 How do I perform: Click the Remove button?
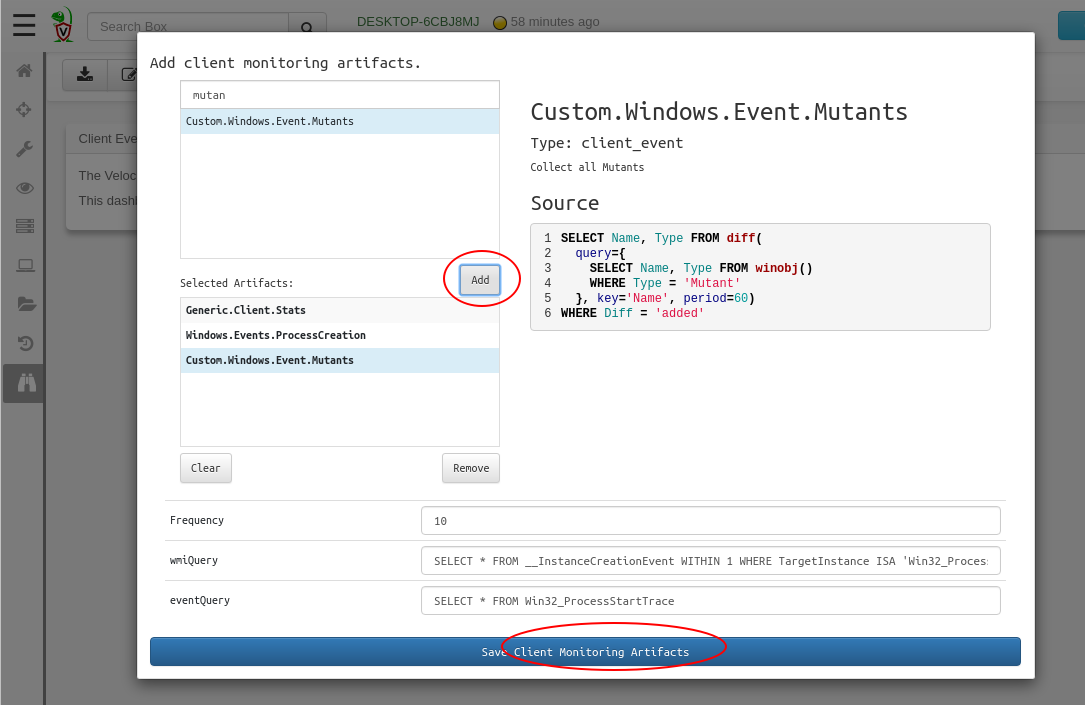click(470, 468)
